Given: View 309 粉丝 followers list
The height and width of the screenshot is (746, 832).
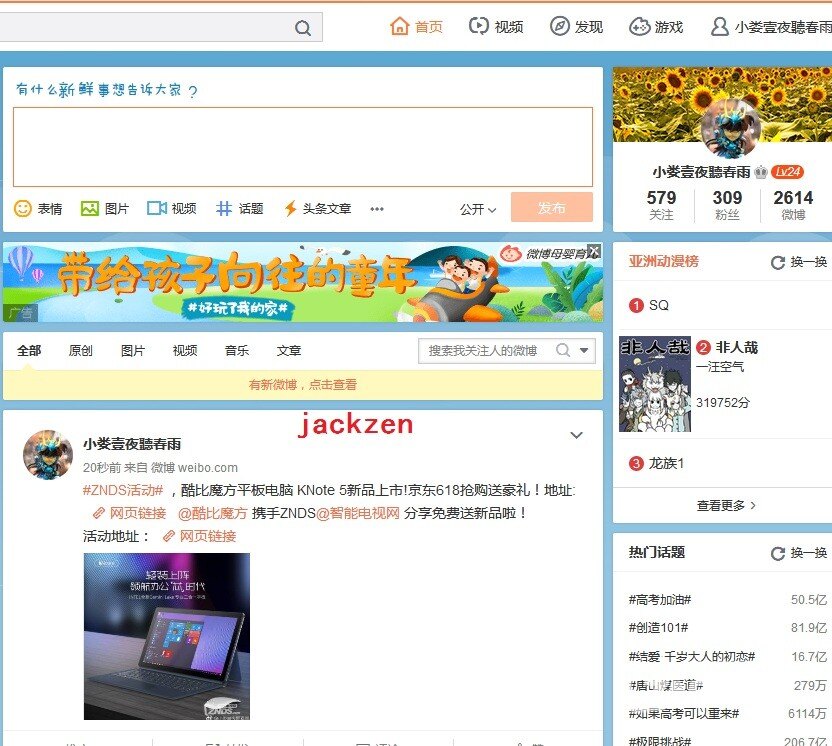Looking at the screenshot, I should click(x=727, y=205).
